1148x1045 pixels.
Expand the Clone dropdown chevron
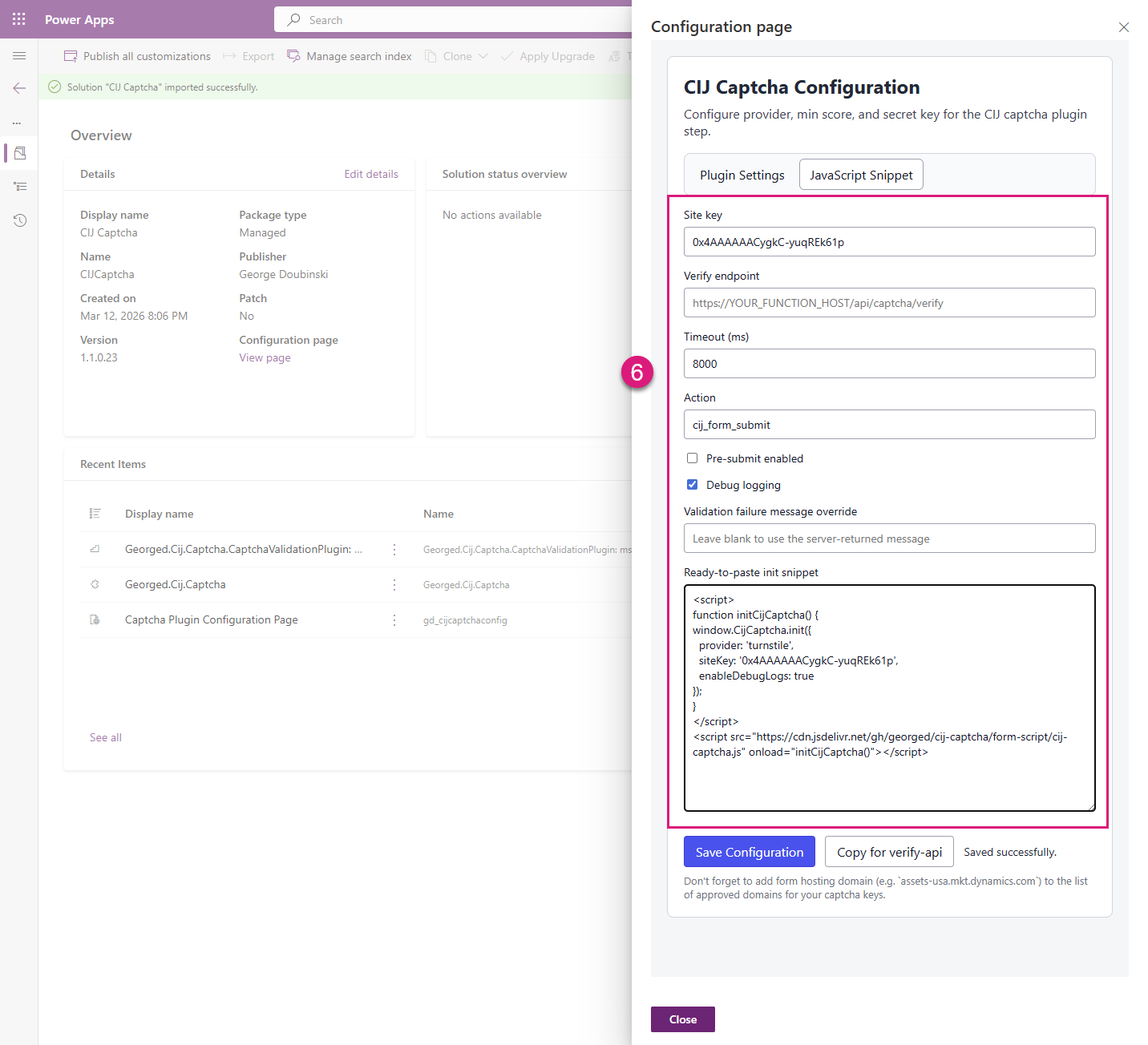[x=483, y=56]
